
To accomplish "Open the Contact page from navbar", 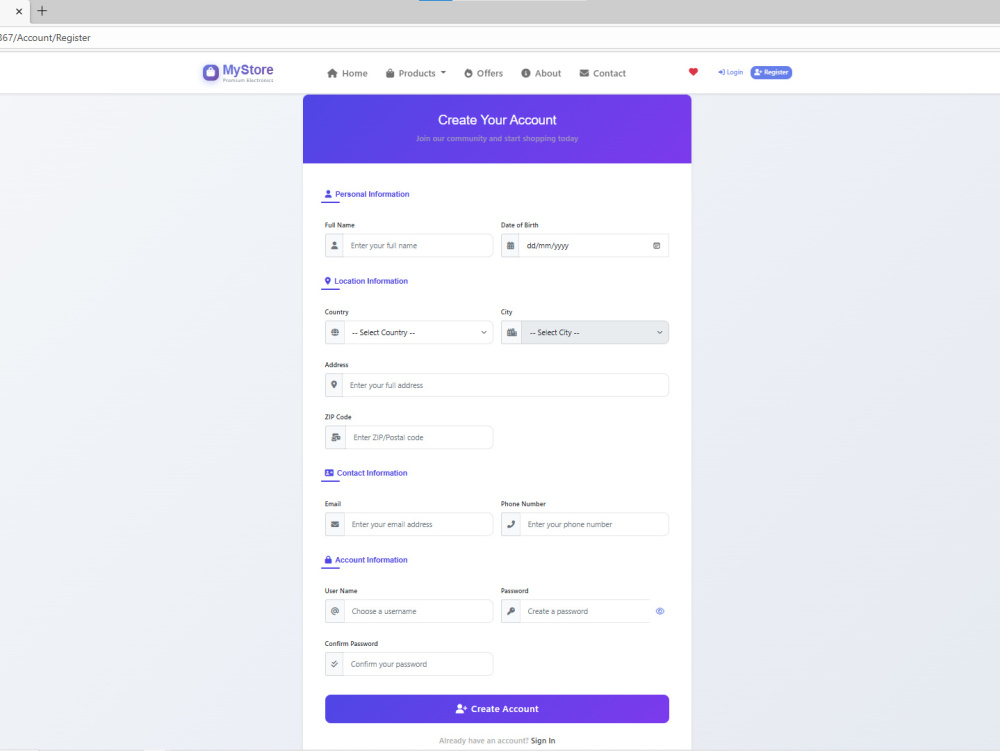I will [x=603, y=73].
